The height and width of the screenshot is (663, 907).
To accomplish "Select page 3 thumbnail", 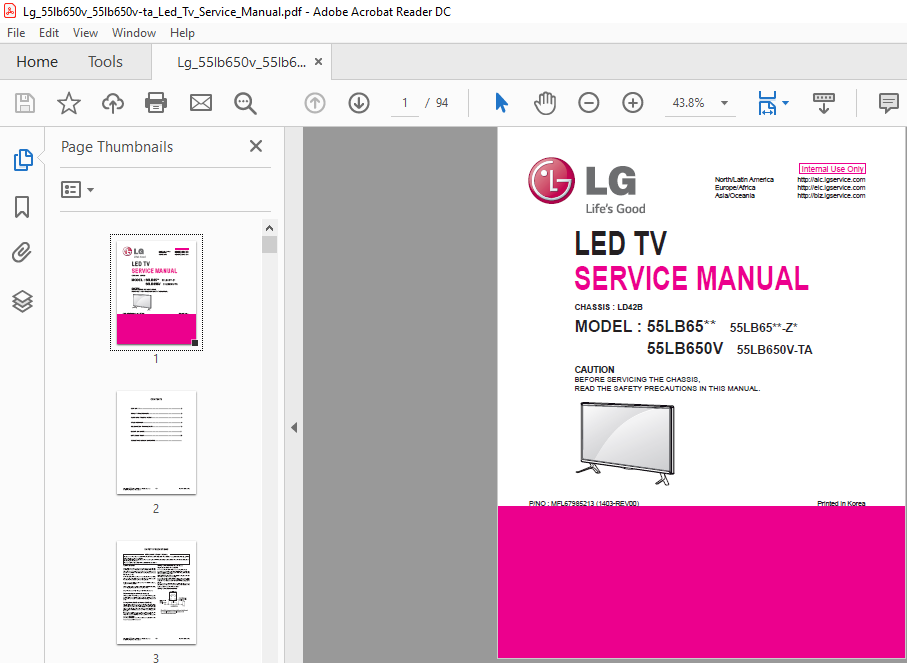I will coord(156,592).
